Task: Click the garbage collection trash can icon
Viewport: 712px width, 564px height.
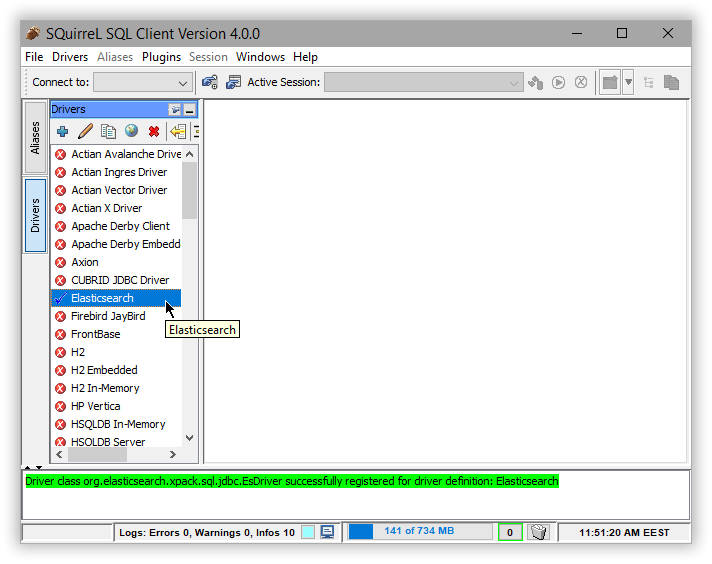Action: (x=539, y=532)
